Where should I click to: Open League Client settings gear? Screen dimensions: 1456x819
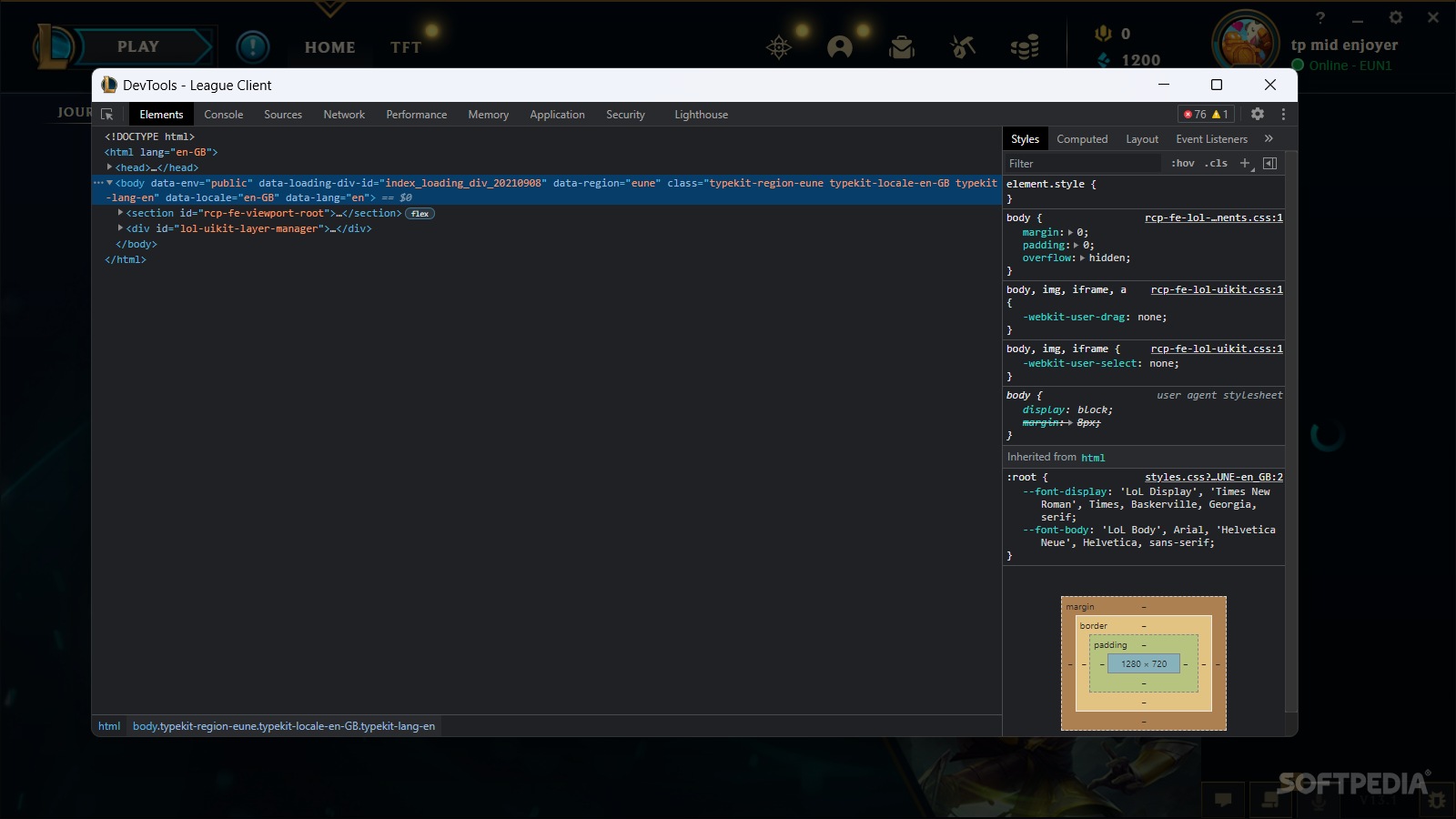point(1395,17)
